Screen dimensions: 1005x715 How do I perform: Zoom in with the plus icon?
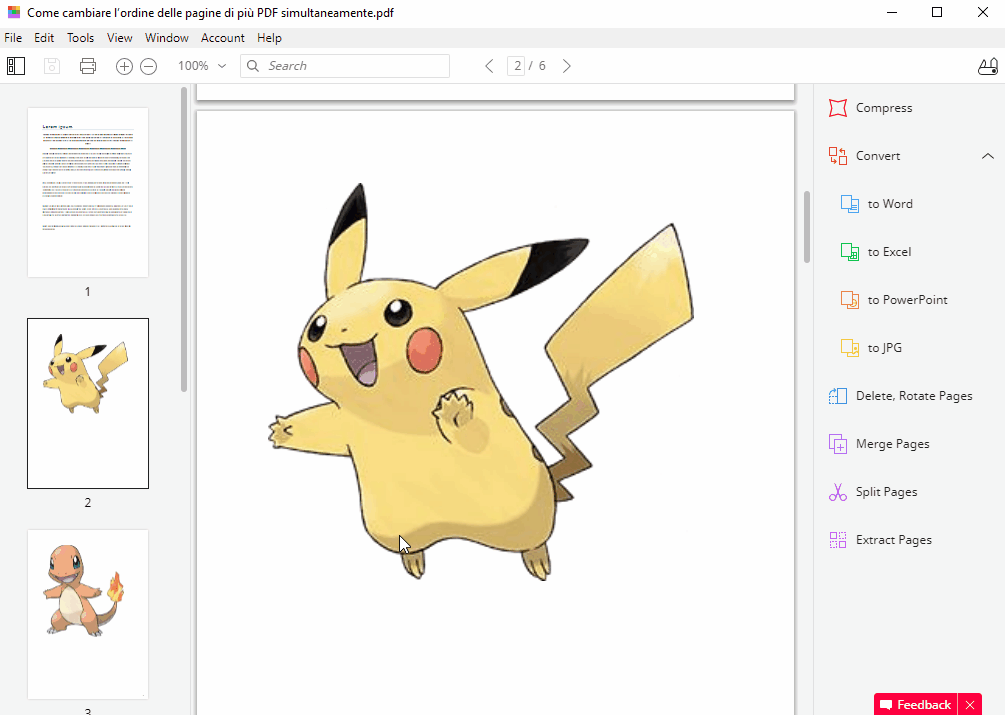coord(124,66)
